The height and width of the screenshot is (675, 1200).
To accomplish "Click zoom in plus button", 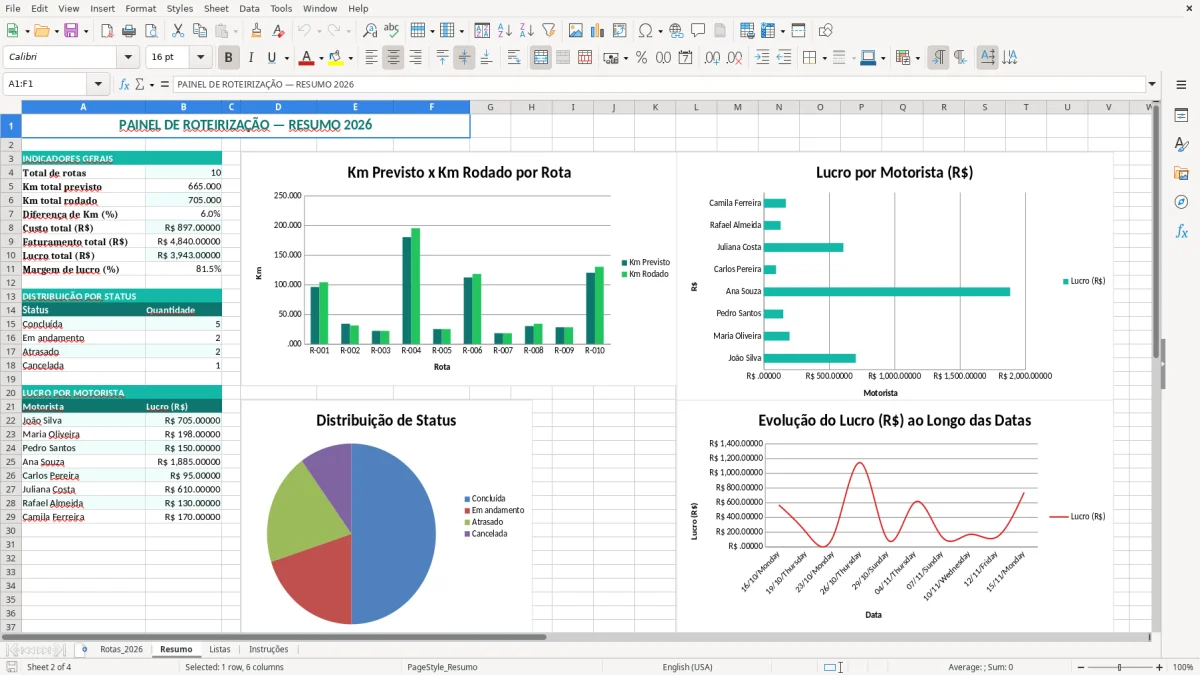I will (1159, 667).
